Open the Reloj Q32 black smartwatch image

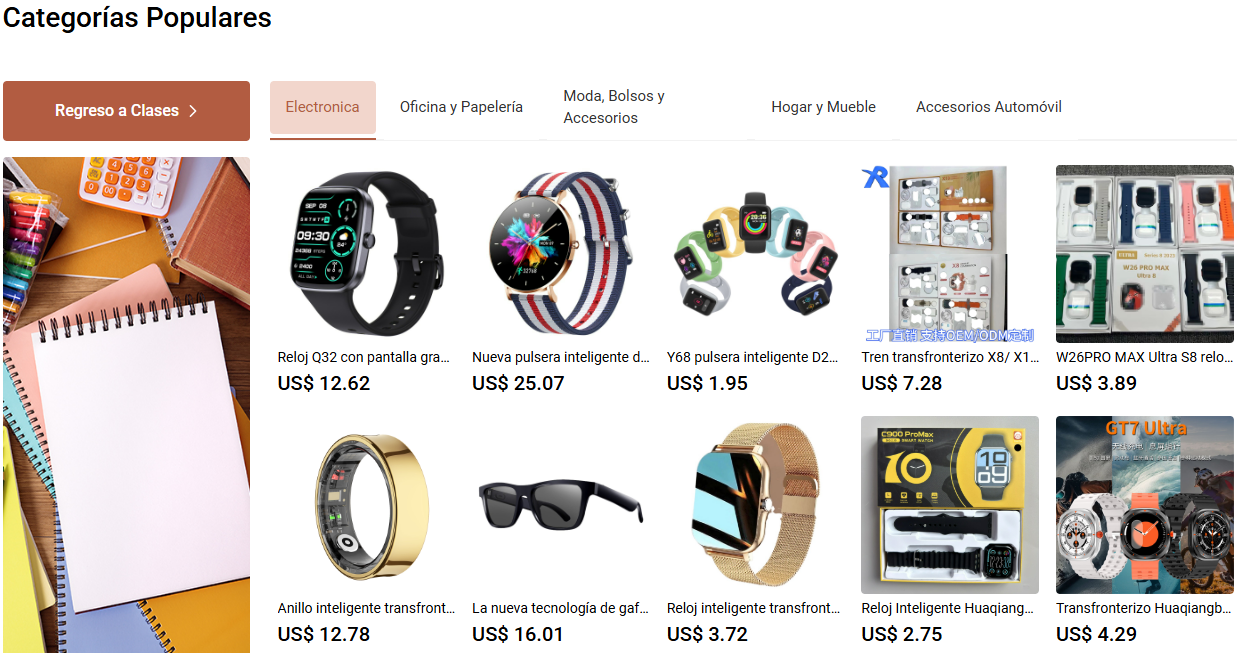pyautogui.click(x=366, y=254)
